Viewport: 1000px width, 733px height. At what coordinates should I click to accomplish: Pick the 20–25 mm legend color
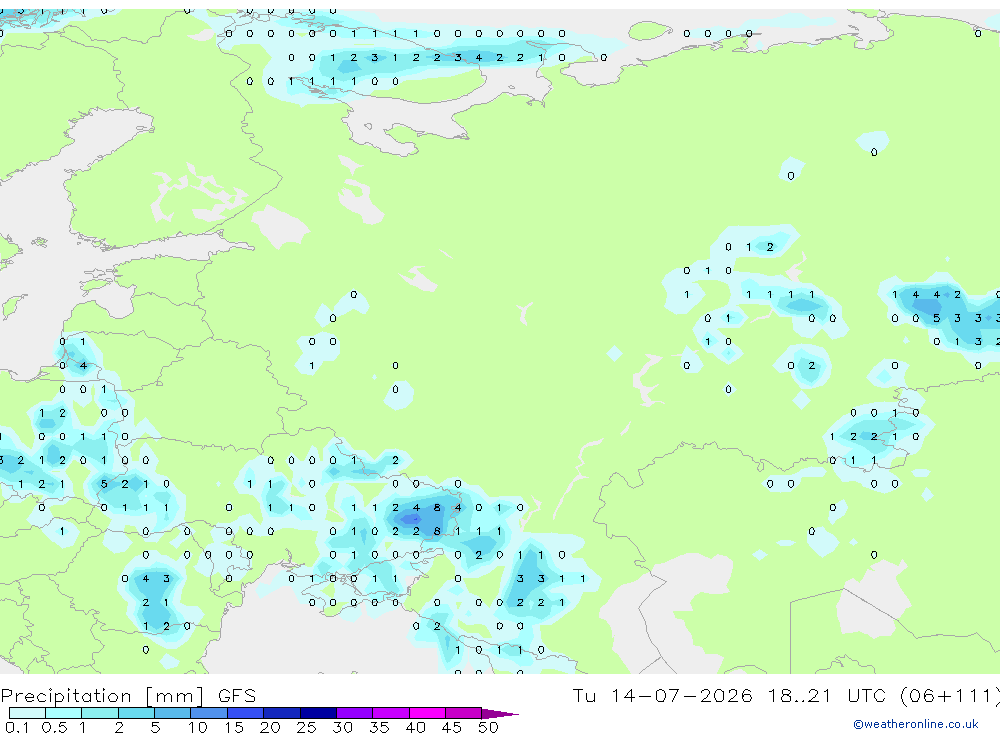click(282, 713)
